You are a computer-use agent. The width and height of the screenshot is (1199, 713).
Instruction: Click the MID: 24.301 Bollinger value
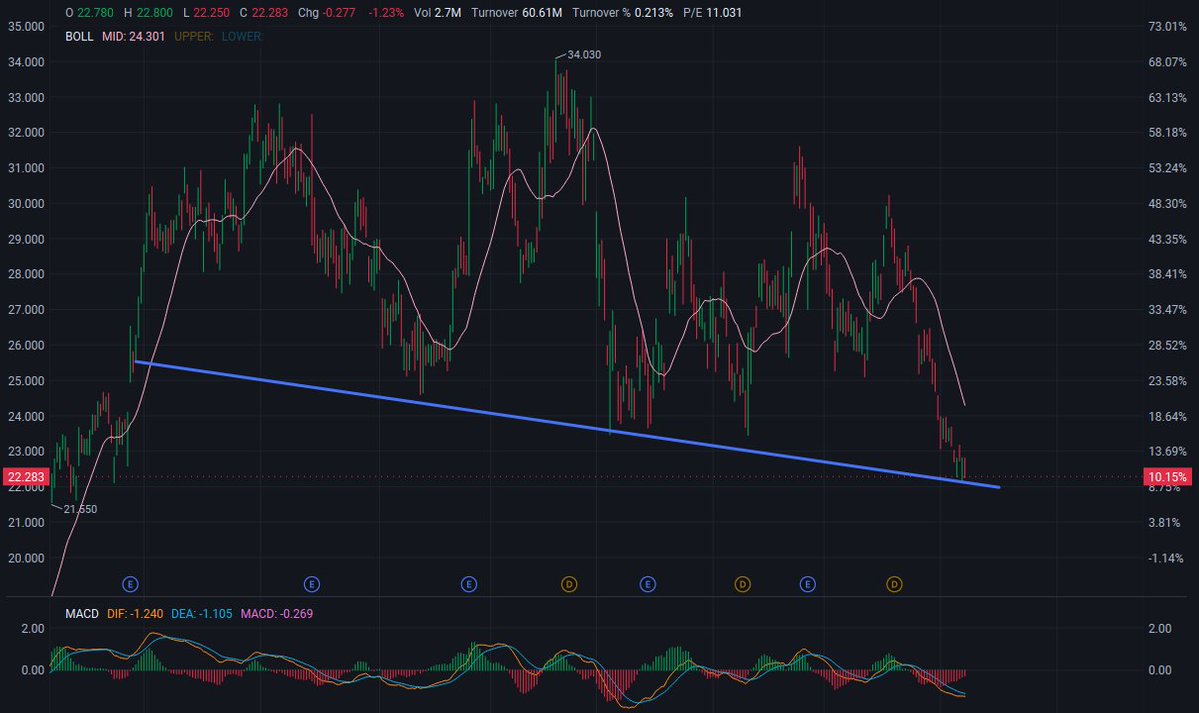coord(133,36)
